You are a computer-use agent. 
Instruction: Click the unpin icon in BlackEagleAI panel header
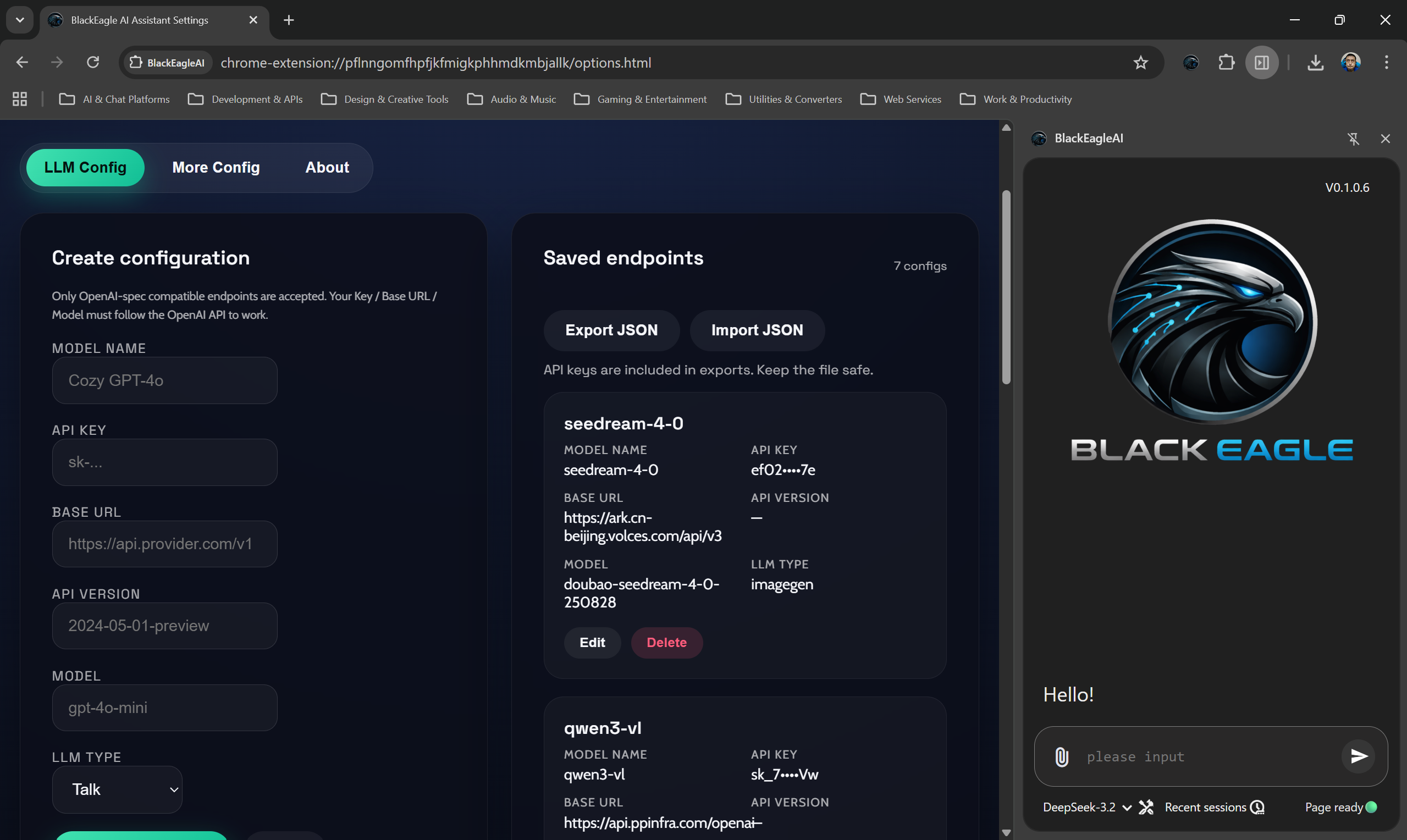pos(1354,138)
